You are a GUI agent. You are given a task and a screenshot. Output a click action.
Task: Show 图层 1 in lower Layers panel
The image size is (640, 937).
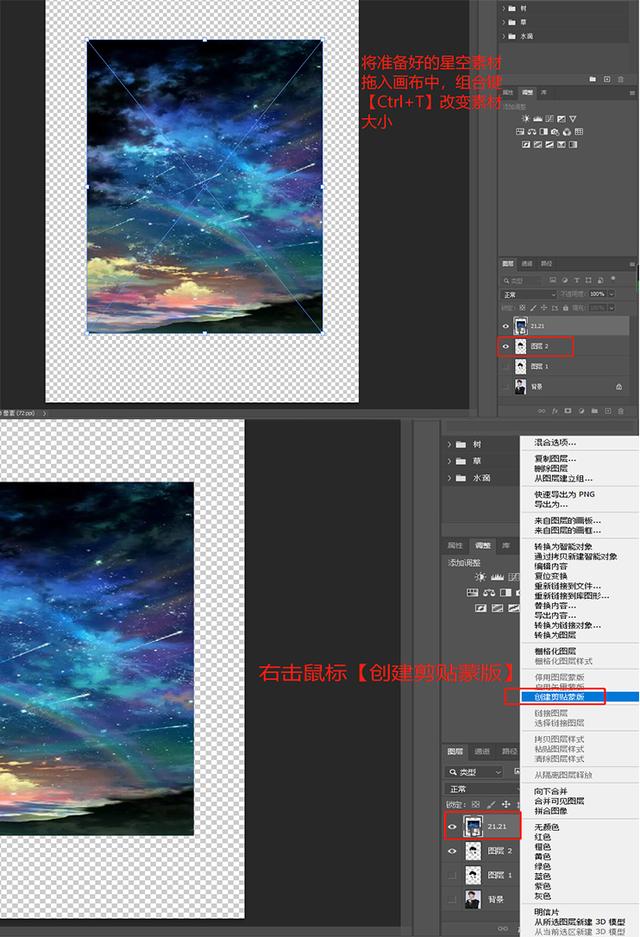point(452,875)
